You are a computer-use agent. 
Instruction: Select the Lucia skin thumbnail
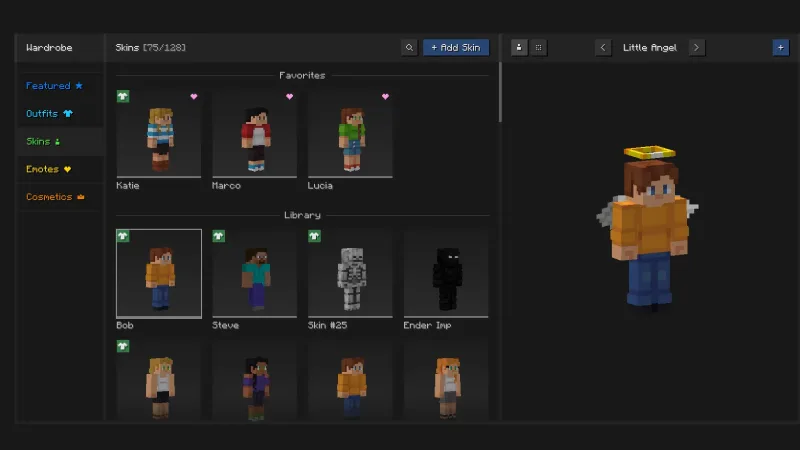click(x=350, y=134)
